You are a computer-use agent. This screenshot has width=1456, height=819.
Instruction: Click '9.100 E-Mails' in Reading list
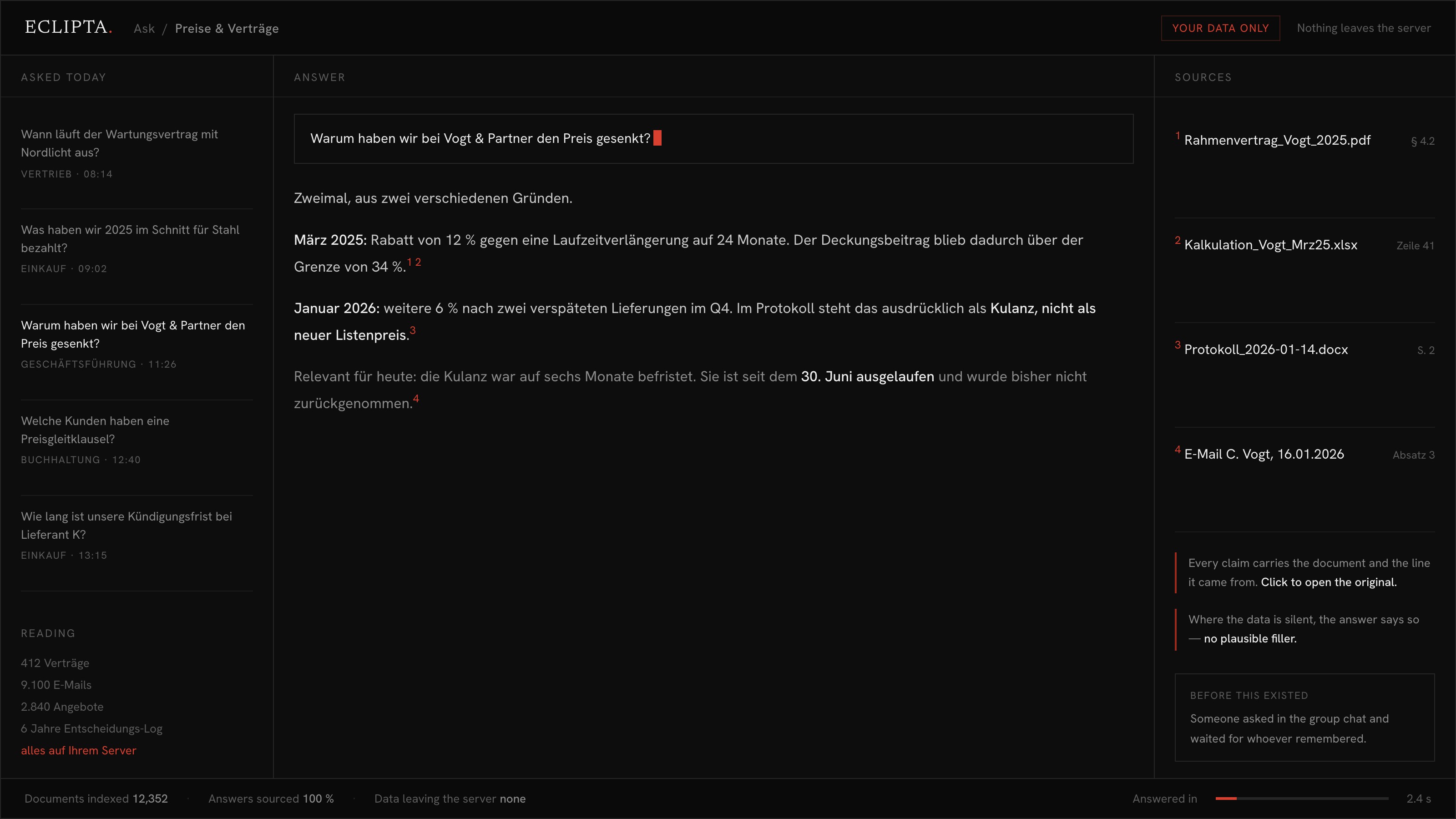pos(56,685)
